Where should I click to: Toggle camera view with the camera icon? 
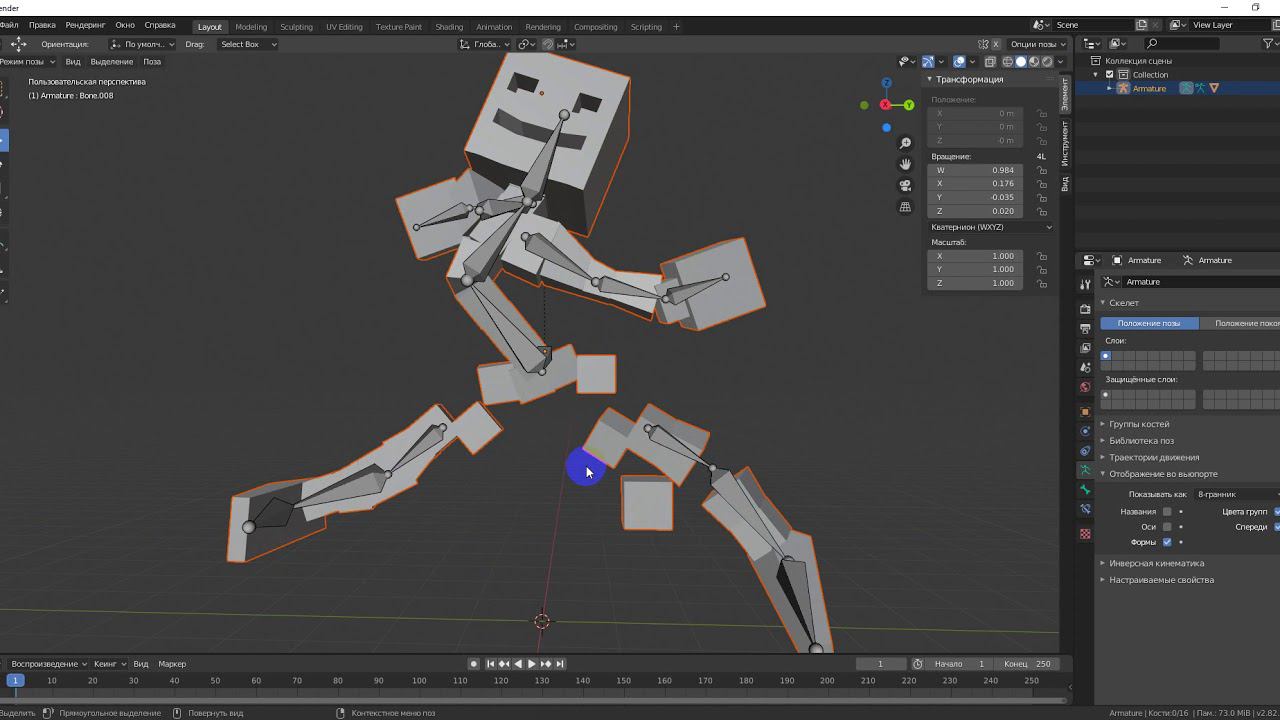[x=905, y=185]
